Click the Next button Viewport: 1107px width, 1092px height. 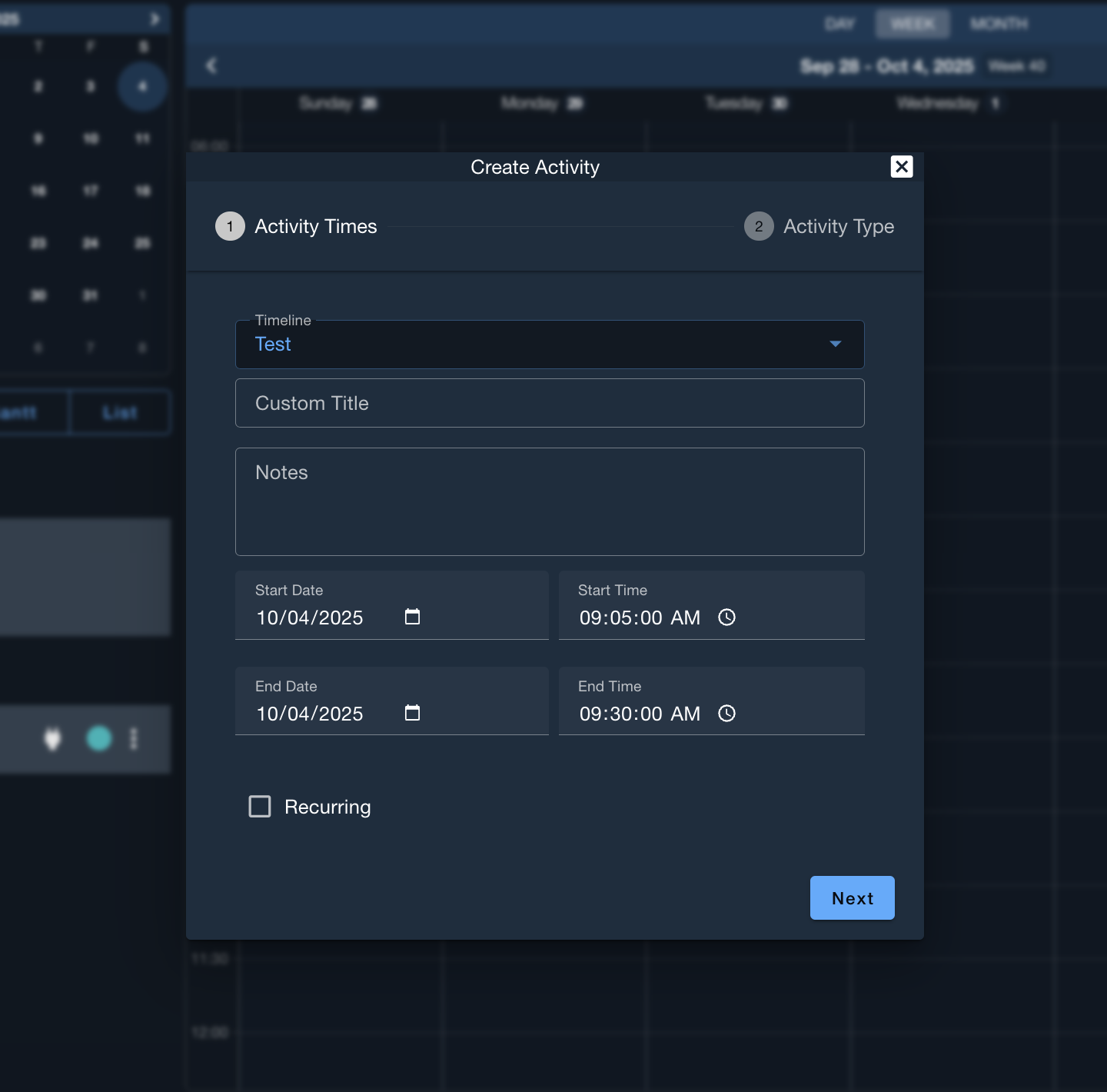pos(852,897)
